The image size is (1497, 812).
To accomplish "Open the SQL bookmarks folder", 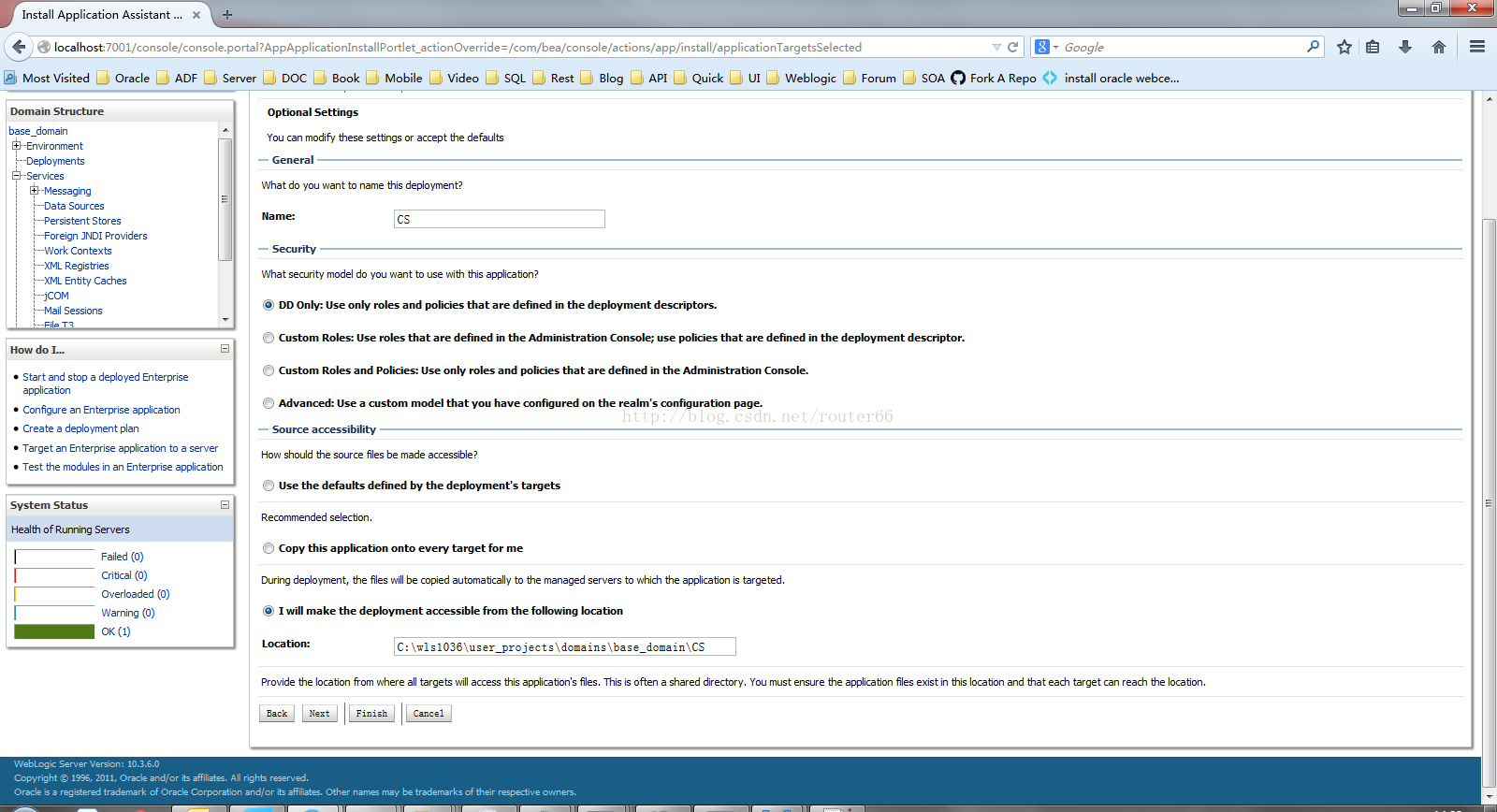I will pyautogui.click(x=505, y=78).
